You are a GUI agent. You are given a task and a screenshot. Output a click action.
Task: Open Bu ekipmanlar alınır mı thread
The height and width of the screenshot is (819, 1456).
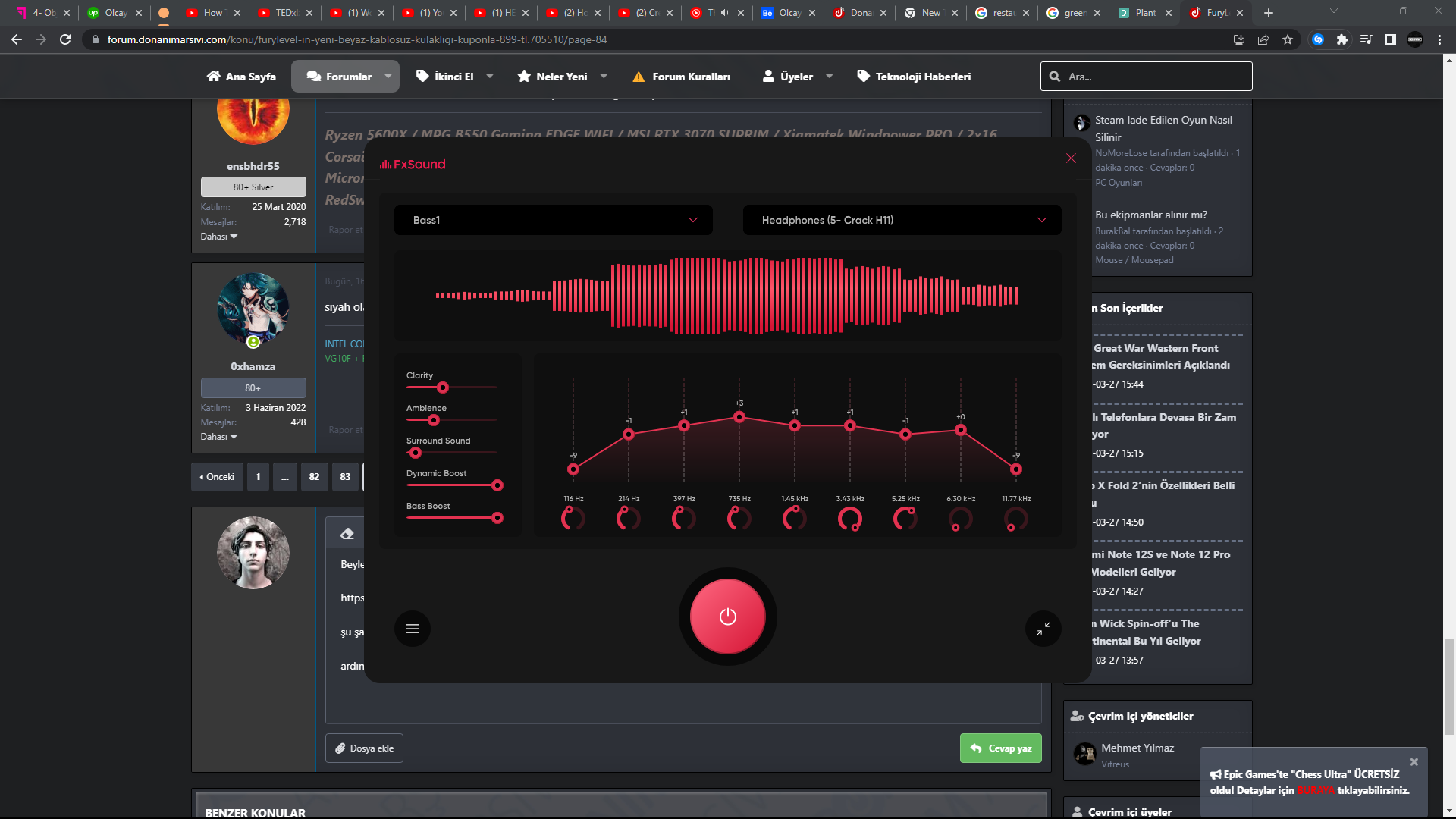1151,215
